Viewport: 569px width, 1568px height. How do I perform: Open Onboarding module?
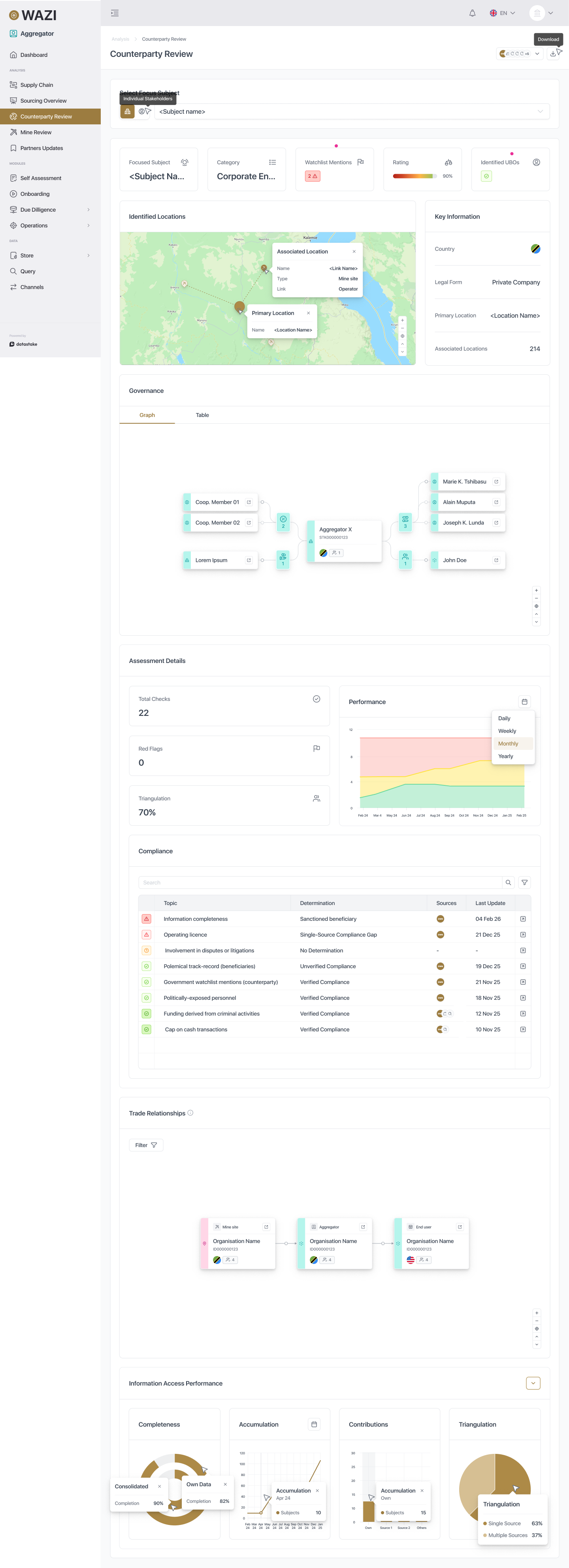(x=50, y=194)
